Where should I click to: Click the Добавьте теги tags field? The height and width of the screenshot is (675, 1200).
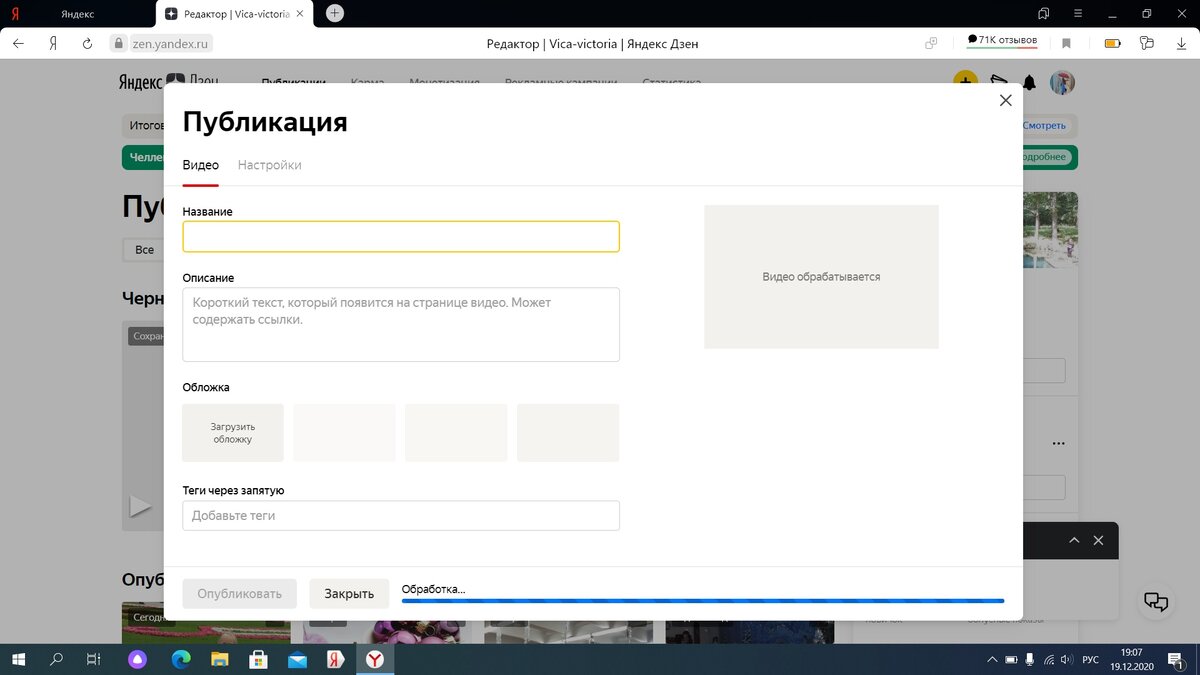(401, 515)
